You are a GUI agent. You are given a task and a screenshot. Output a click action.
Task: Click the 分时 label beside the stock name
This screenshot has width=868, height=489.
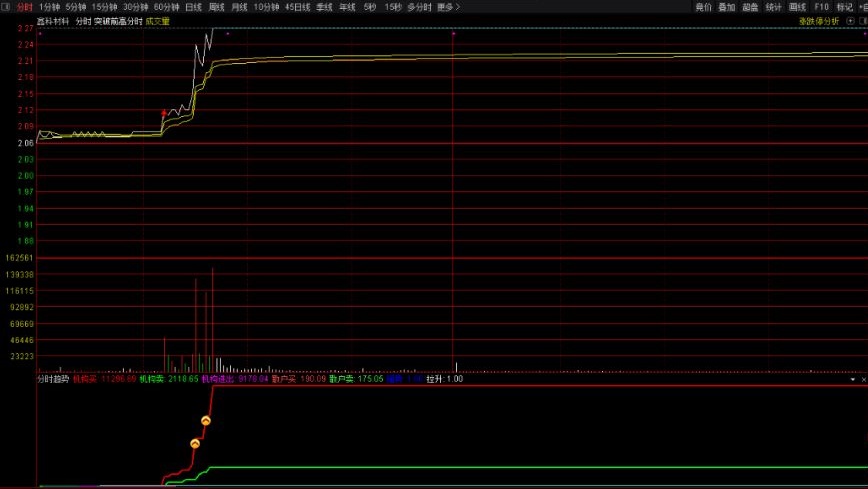point(84,21)
